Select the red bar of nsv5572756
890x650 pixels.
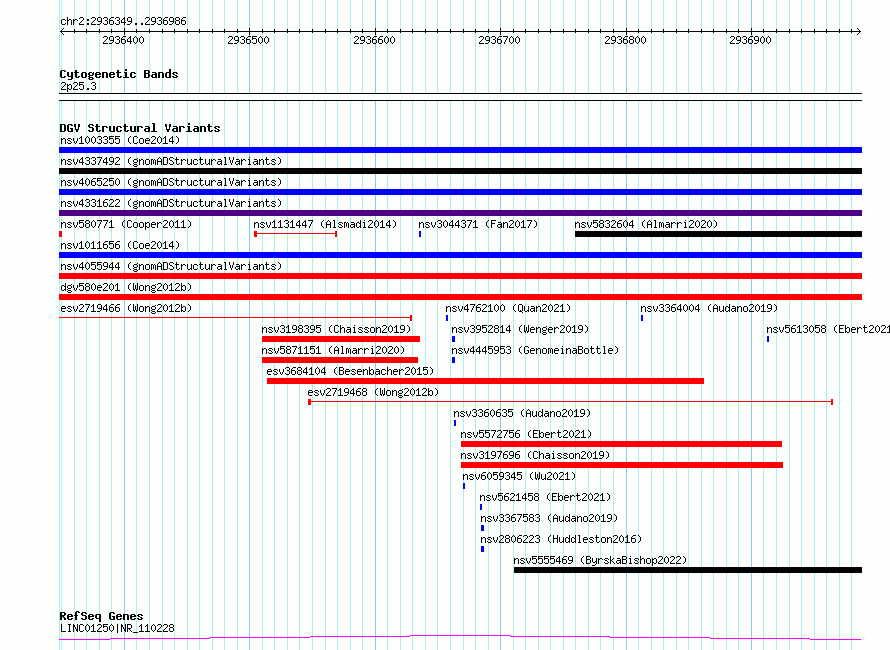(622, 444)
